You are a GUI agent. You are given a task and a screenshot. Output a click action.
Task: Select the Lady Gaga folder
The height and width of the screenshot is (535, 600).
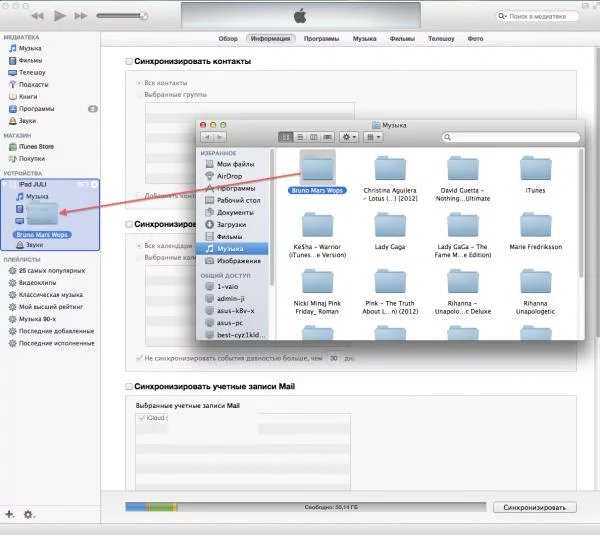(390, 231)
